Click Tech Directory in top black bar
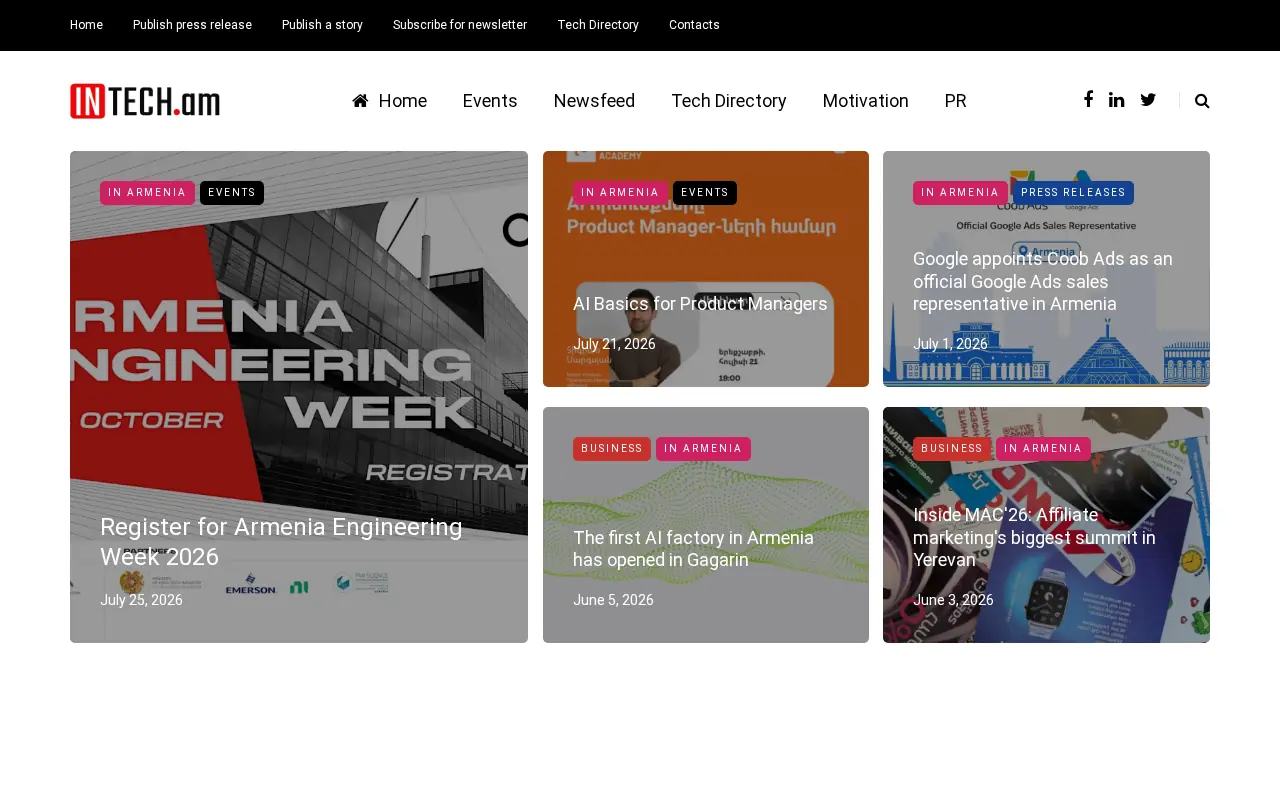Screen dimensions: 1280x800 pyautogui.click(x=598, y=25)
